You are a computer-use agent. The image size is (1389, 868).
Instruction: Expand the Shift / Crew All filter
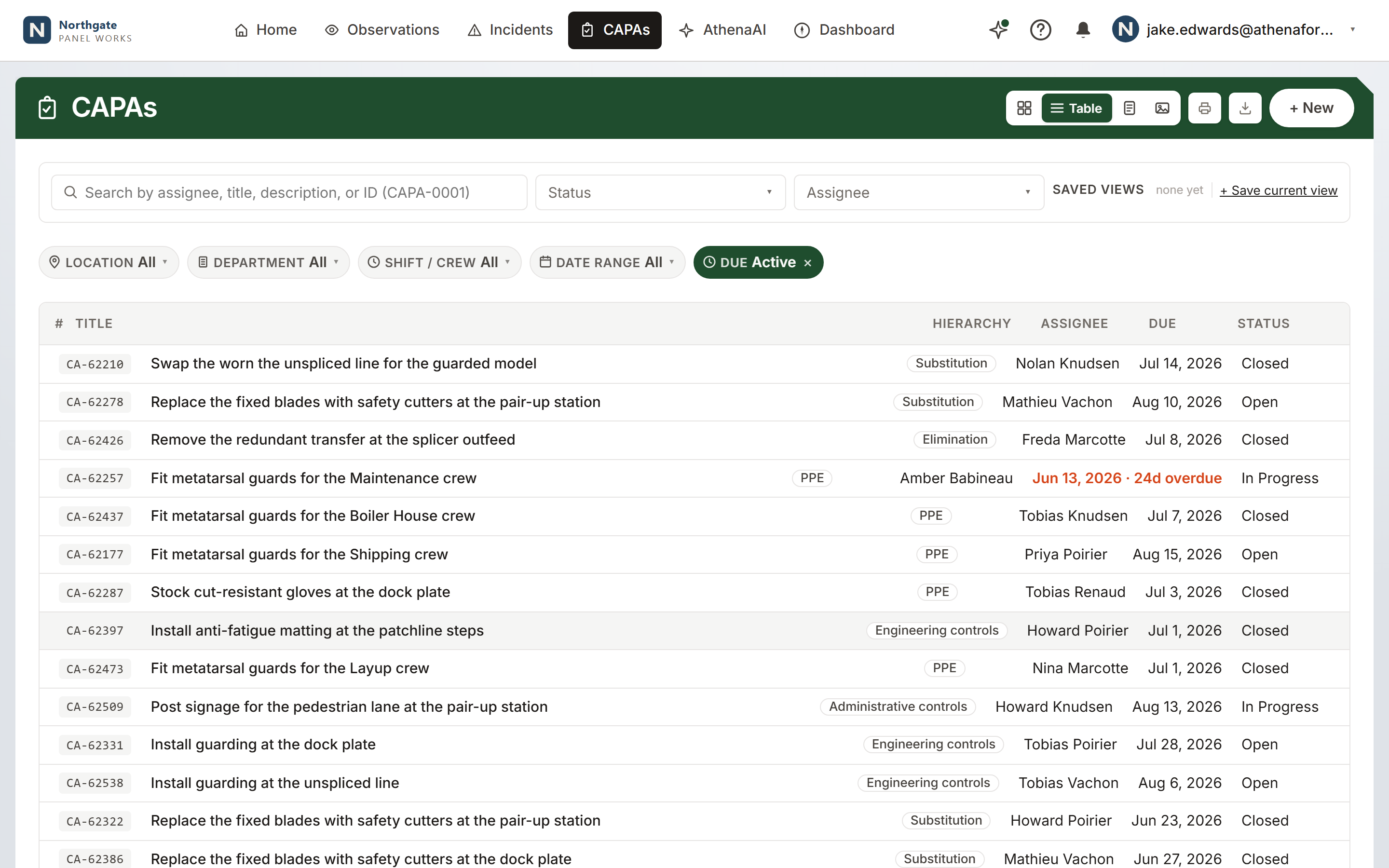439,262
